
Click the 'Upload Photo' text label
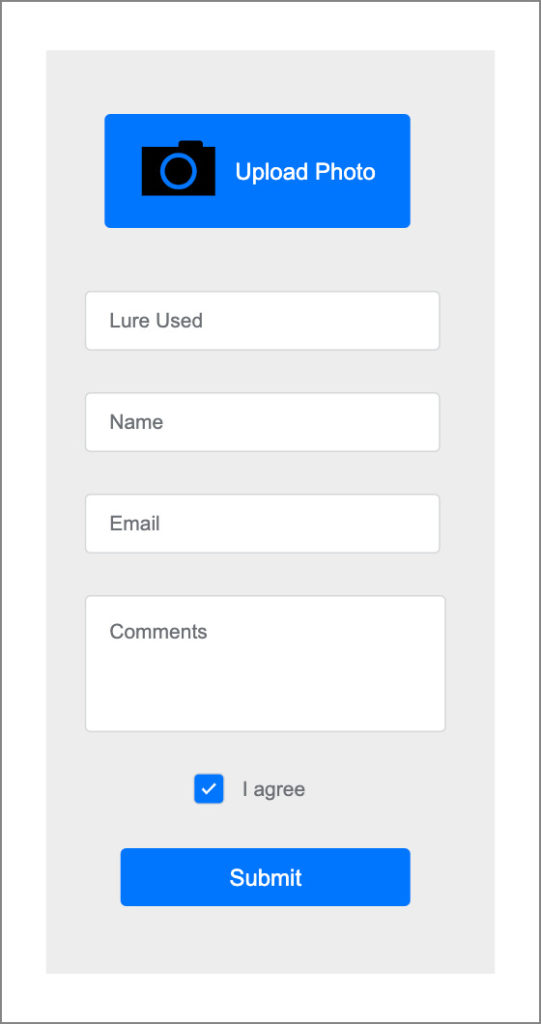click(305, 172)
